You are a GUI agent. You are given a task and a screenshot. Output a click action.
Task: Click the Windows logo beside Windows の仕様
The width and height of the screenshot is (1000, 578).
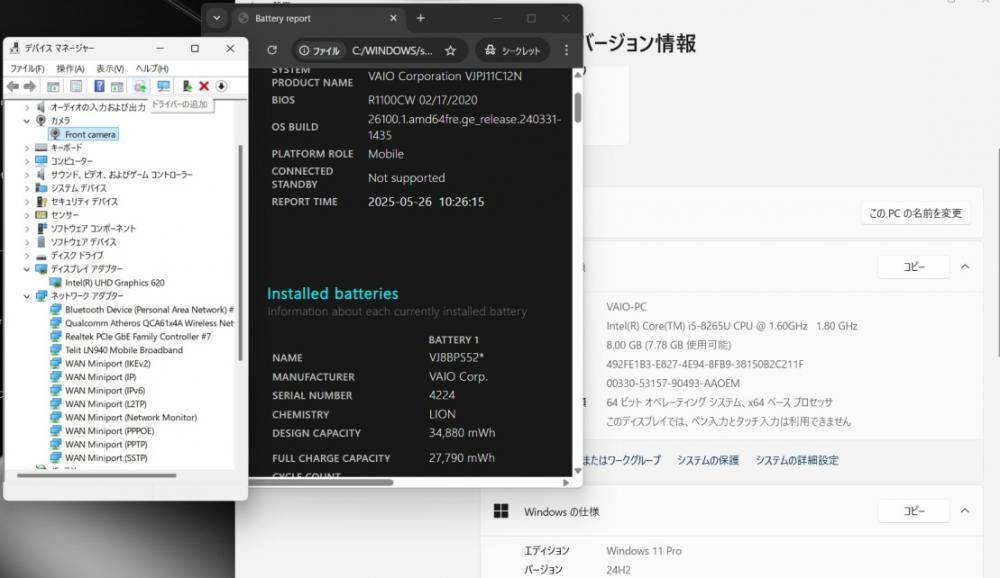click(501, 511)
